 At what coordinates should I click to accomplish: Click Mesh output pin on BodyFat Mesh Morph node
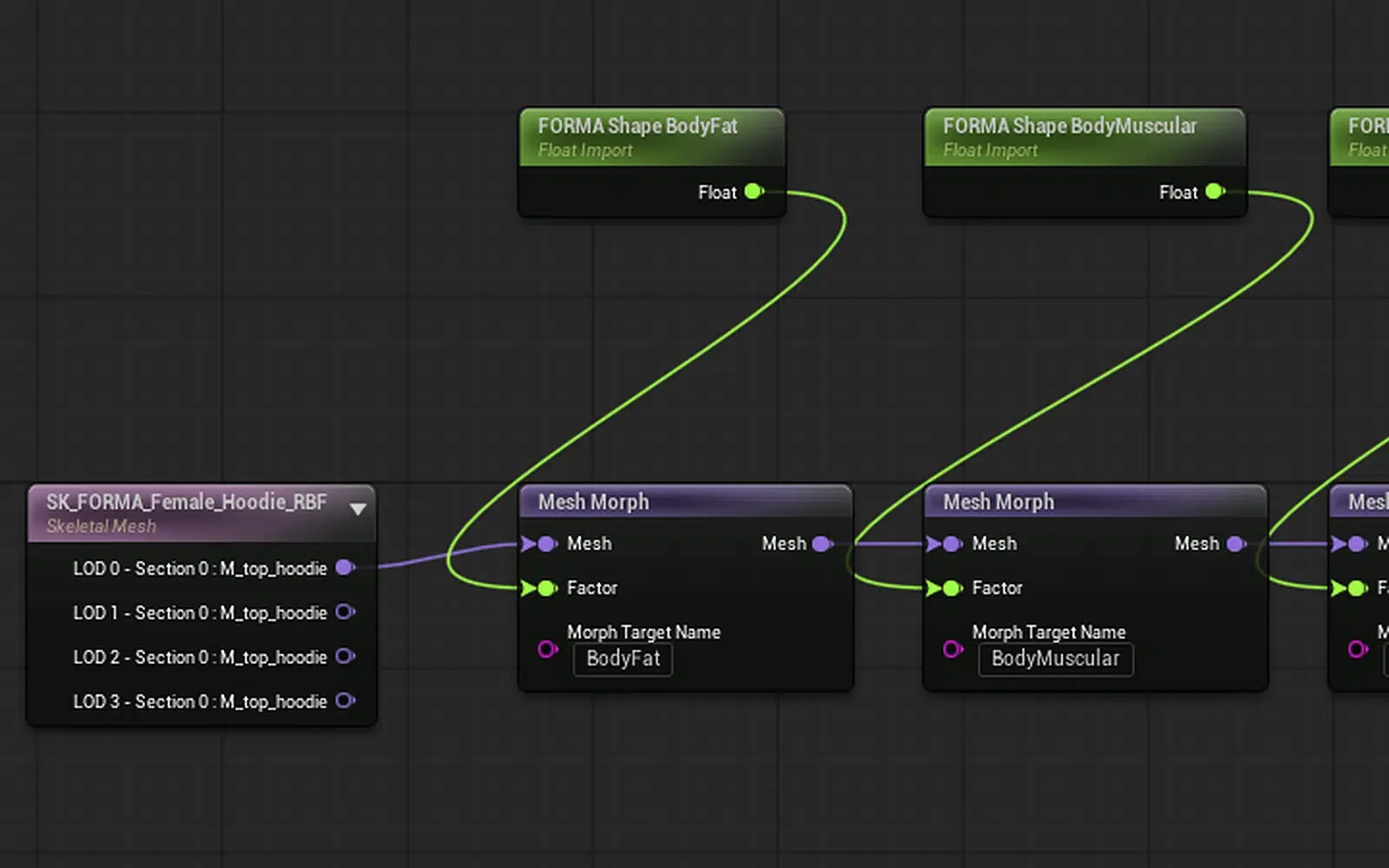click(x=822, y=544)
